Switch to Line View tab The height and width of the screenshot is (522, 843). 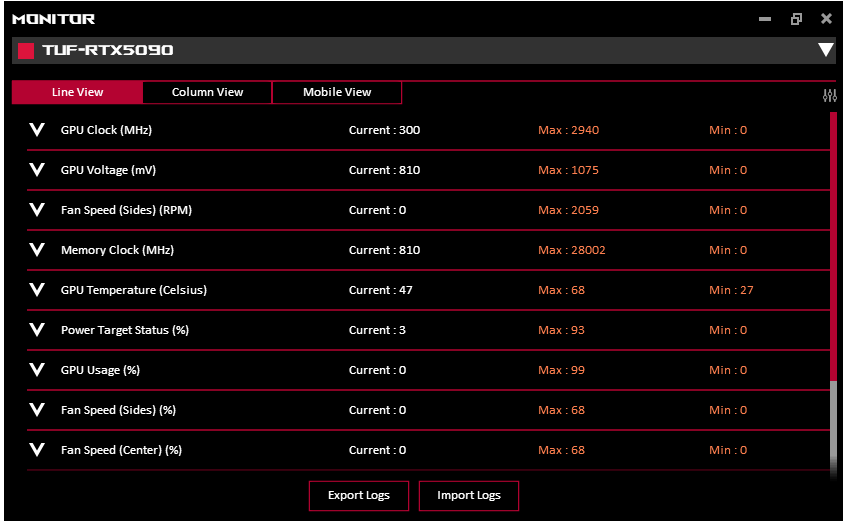tap(77, 92)
